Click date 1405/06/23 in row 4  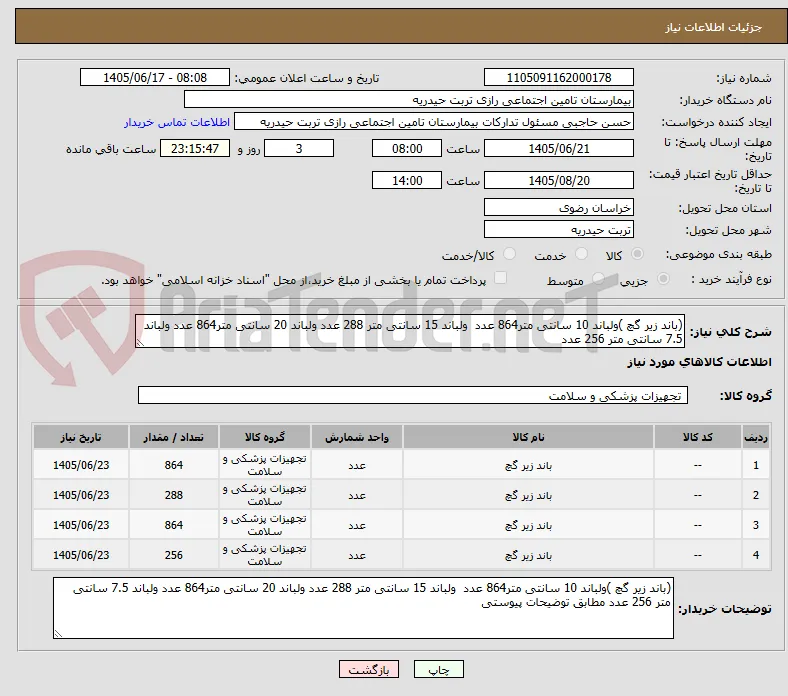[81, 555]
